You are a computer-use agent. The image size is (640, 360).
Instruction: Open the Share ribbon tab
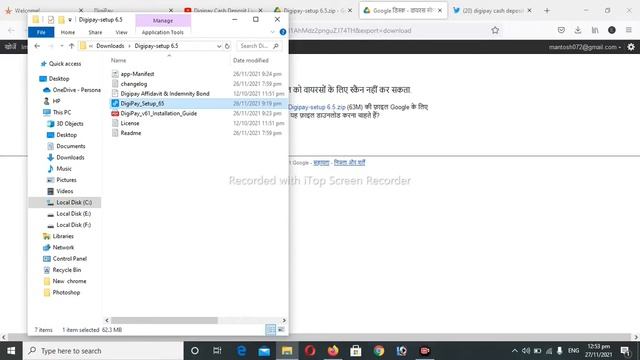click(x=95, y=32)
